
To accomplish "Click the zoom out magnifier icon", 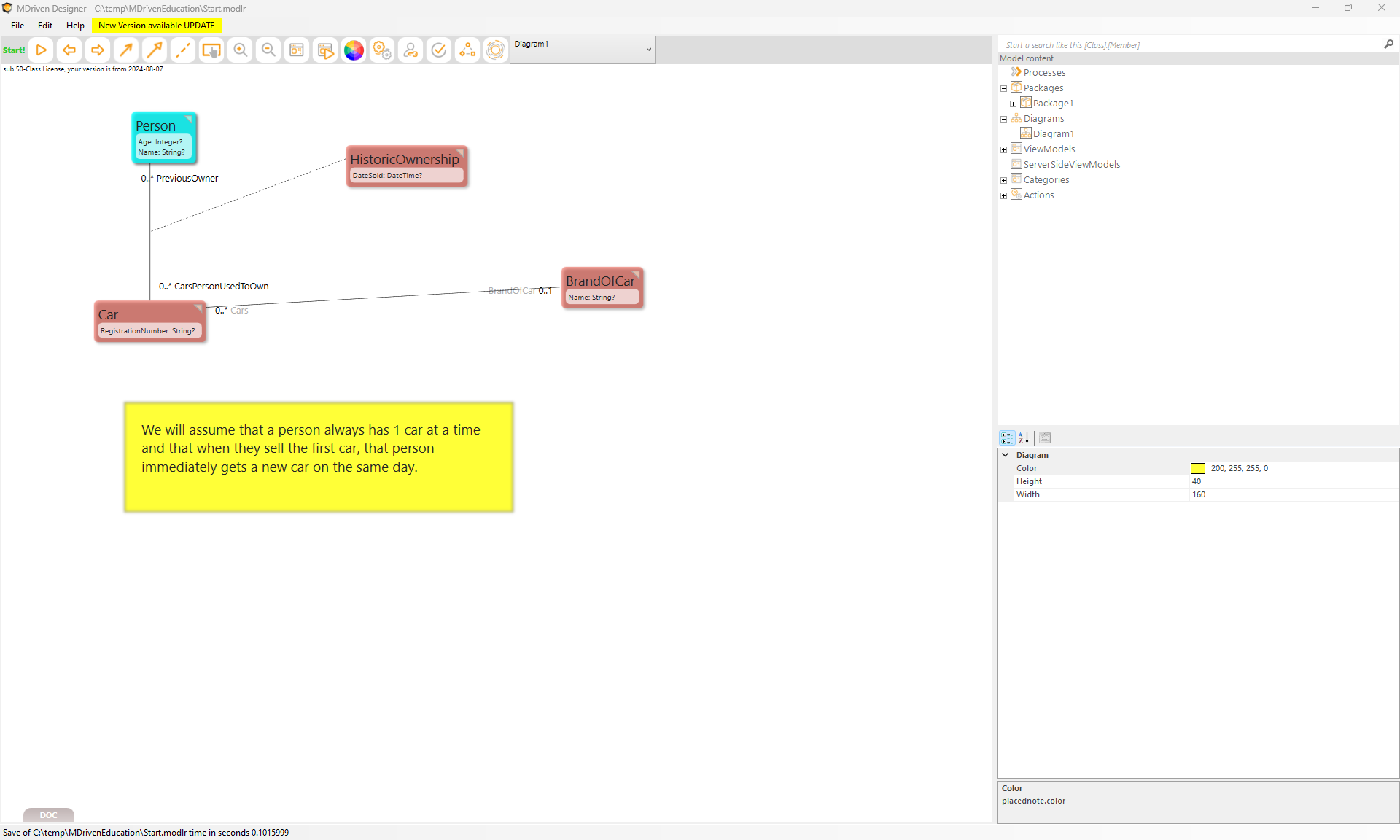I will (x=268, y=50).
